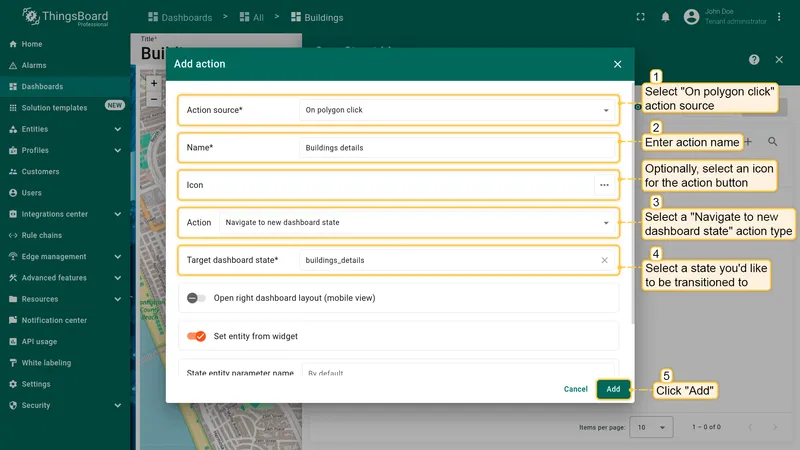The image size is (800, 450).
Task: Click the Profiles sidebar icon
Action: click(13, 151)
